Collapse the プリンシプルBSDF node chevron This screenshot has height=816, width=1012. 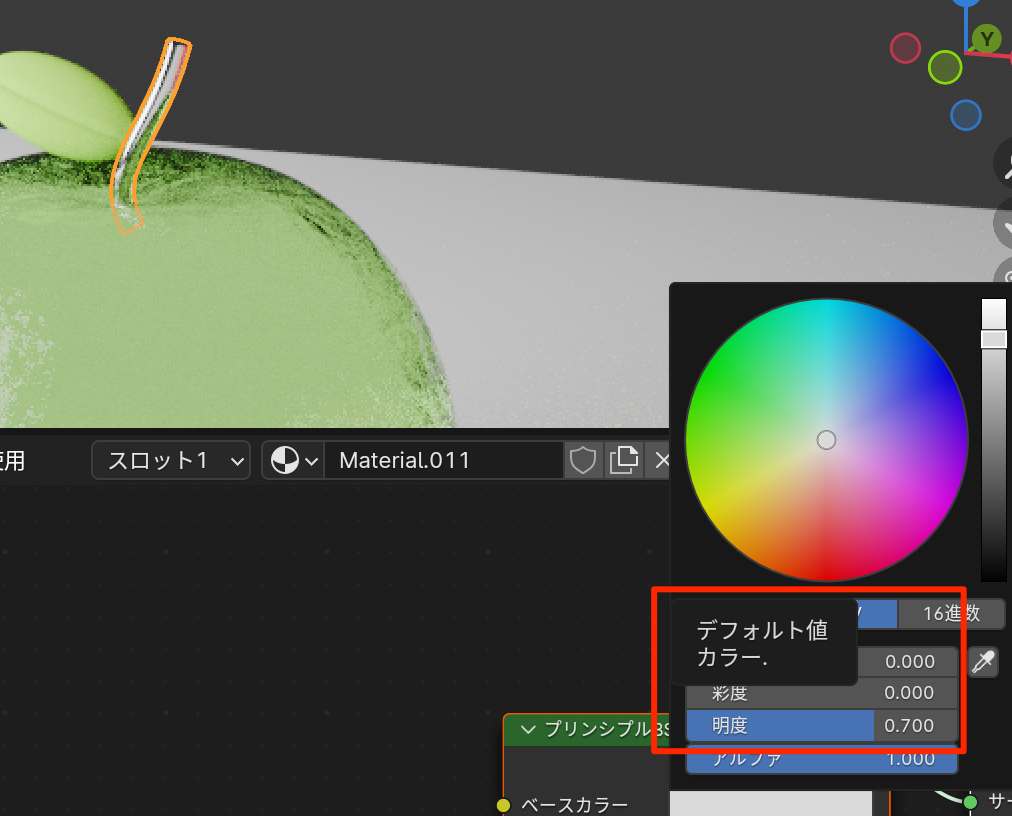coord(528,729)
